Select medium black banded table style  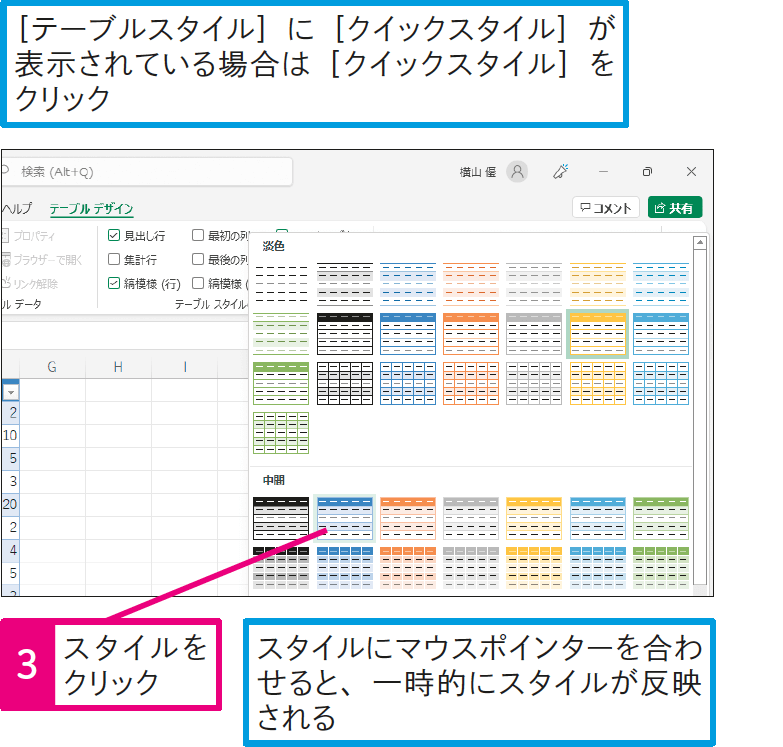[281, 518]
